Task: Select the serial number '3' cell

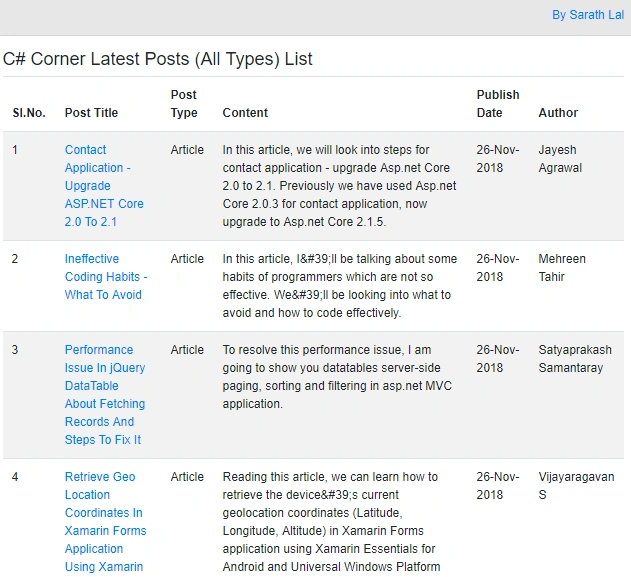Action: coord(15,350)
